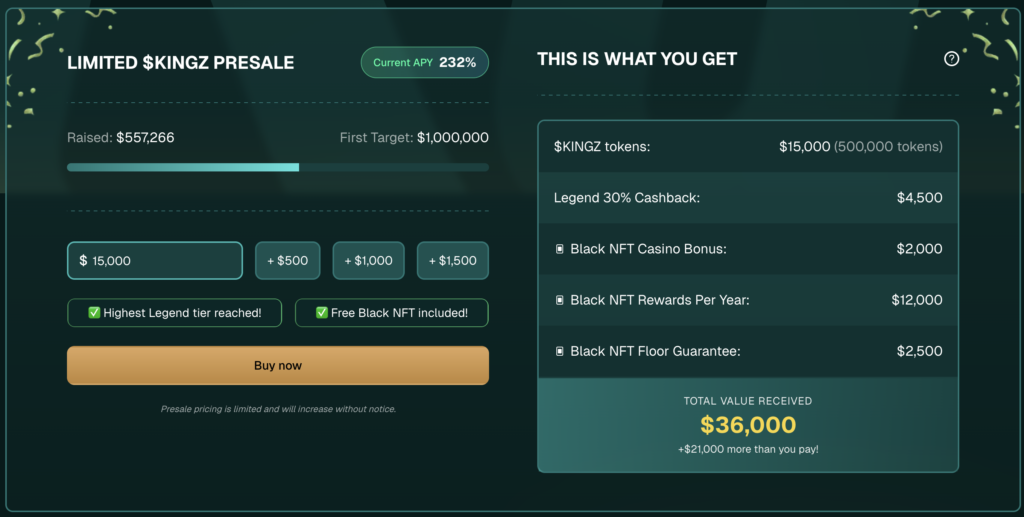
Task: Click the Legend 30% Cashback row
Action: point(748,198)
